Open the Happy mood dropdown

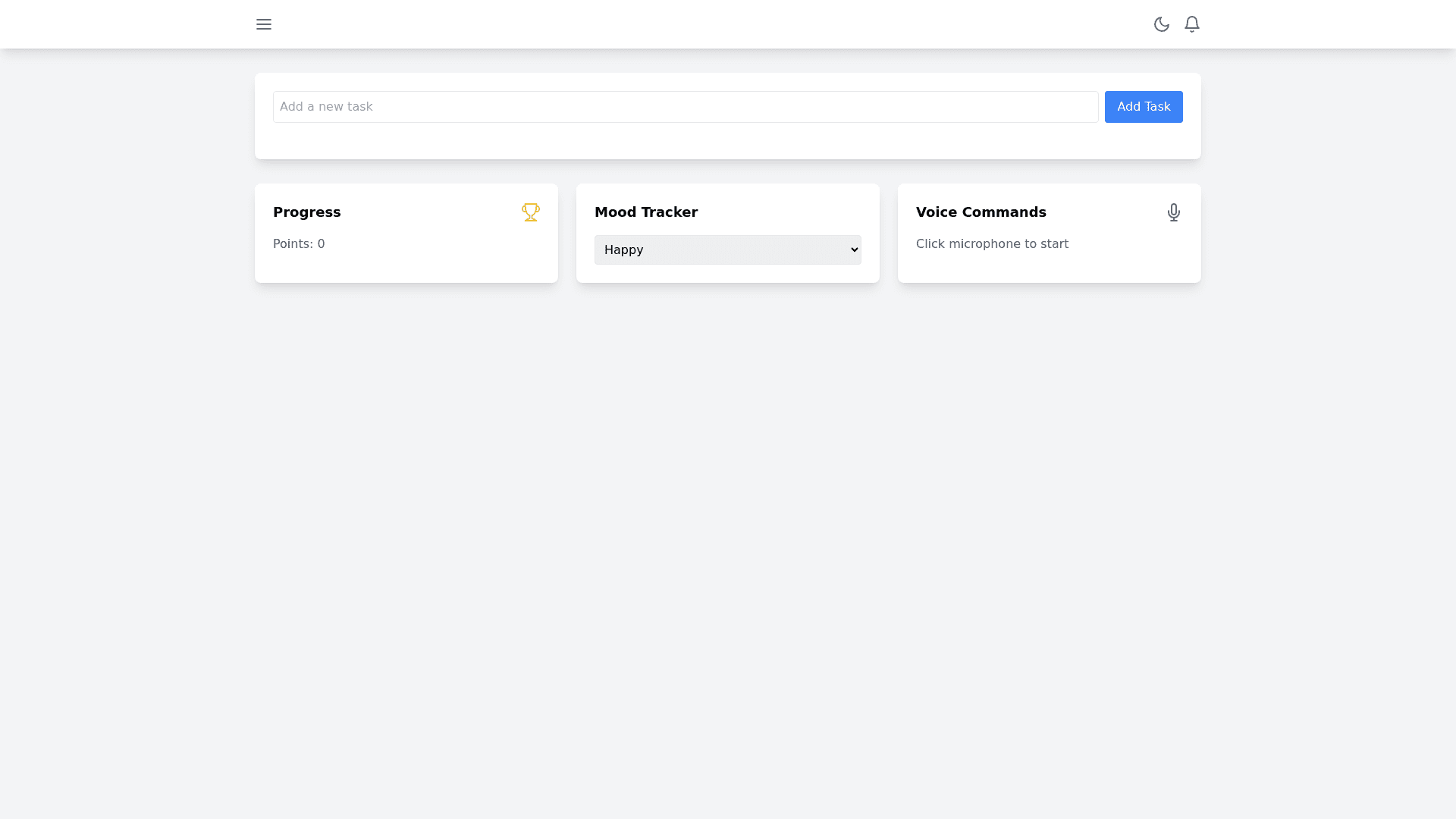coord(727,249)
